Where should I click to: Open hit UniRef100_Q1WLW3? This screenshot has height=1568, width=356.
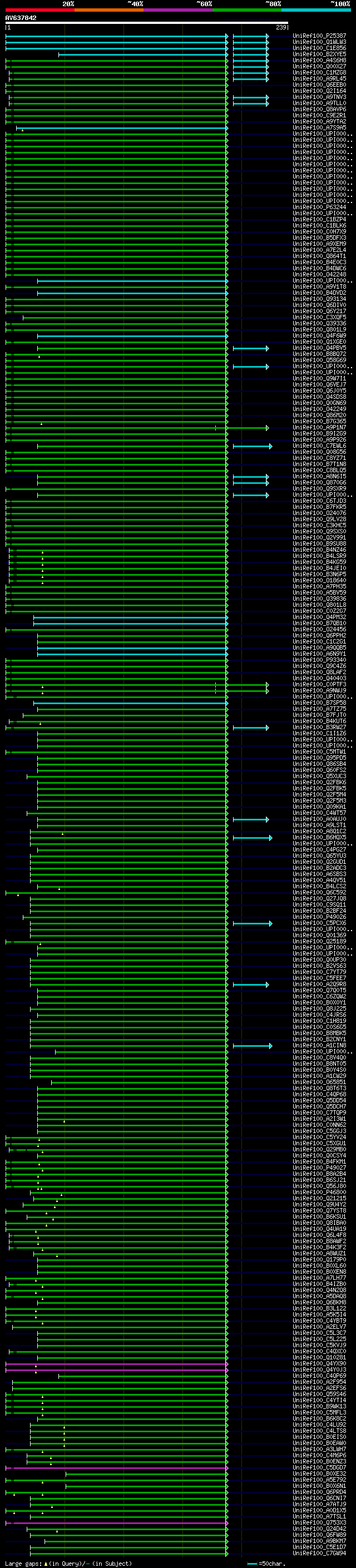pyautogui.click(x=319, y=42)
